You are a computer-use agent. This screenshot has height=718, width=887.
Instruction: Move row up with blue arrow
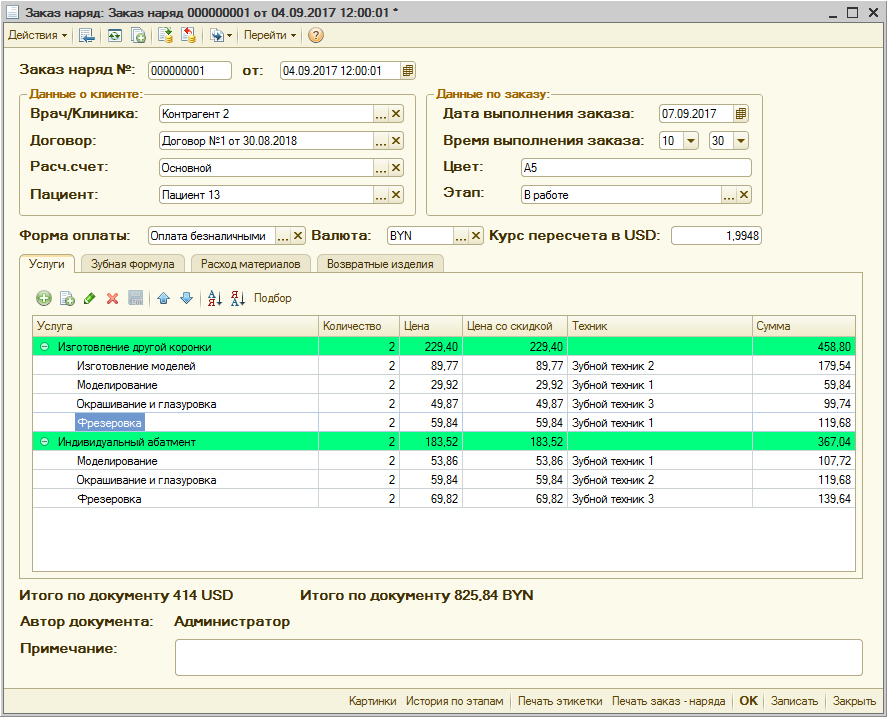point(163,298)
